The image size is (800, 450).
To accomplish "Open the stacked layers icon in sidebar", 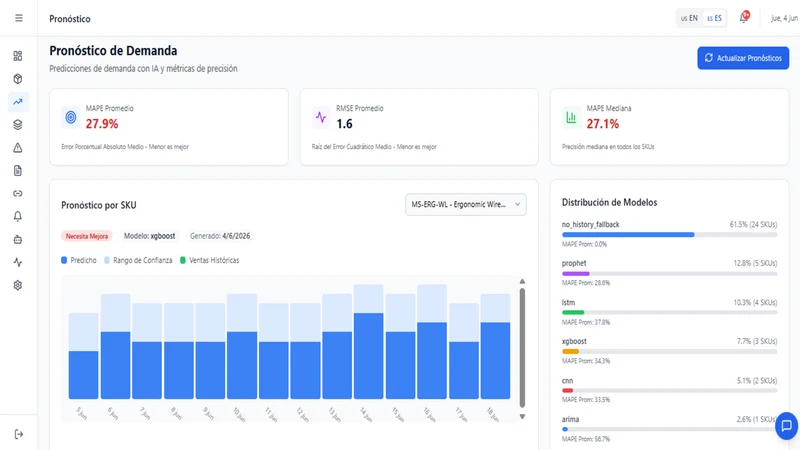I will [18, 125].
